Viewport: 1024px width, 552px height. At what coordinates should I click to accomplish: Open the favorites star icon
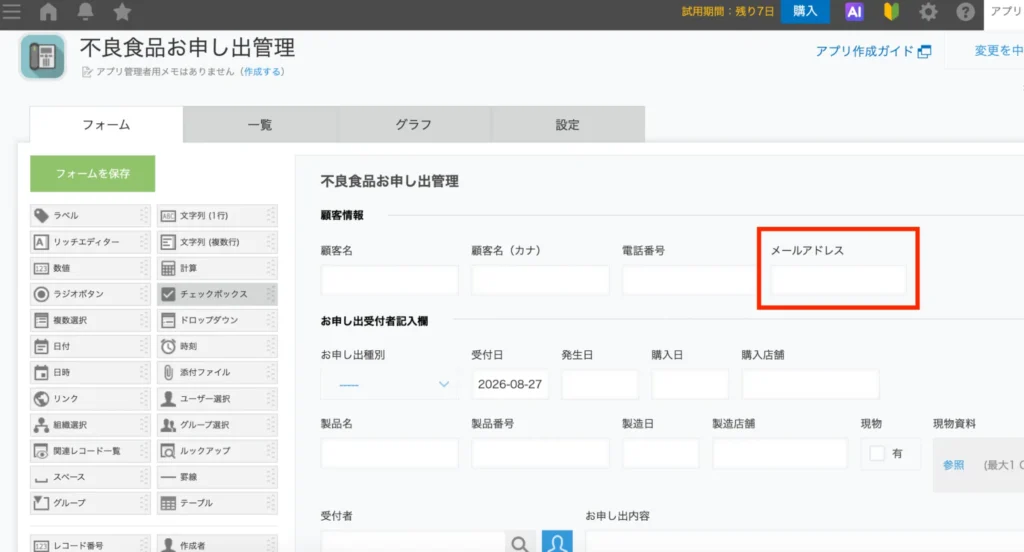pos(122,11)
